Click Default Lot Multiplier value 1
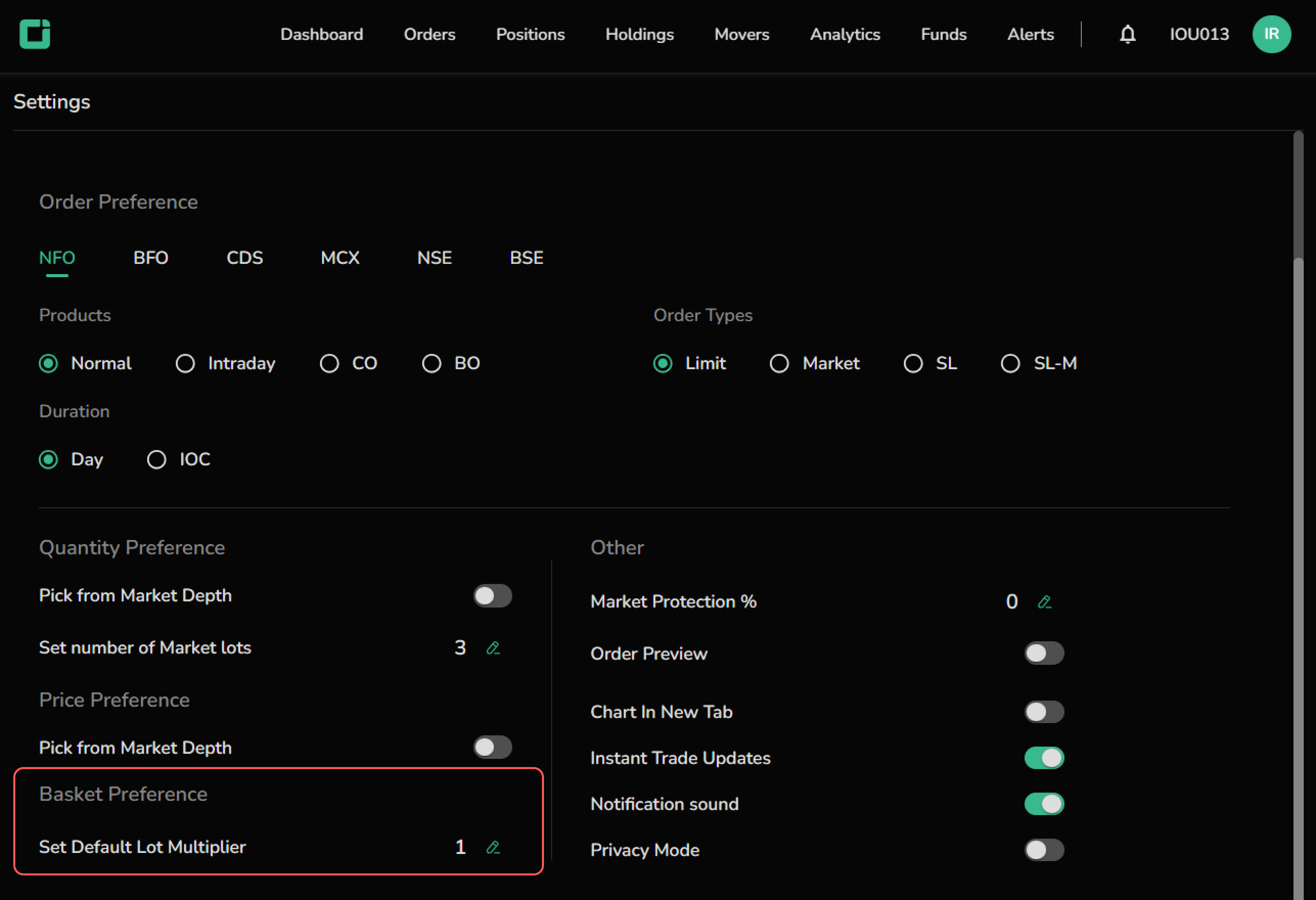 coord(460,847)
